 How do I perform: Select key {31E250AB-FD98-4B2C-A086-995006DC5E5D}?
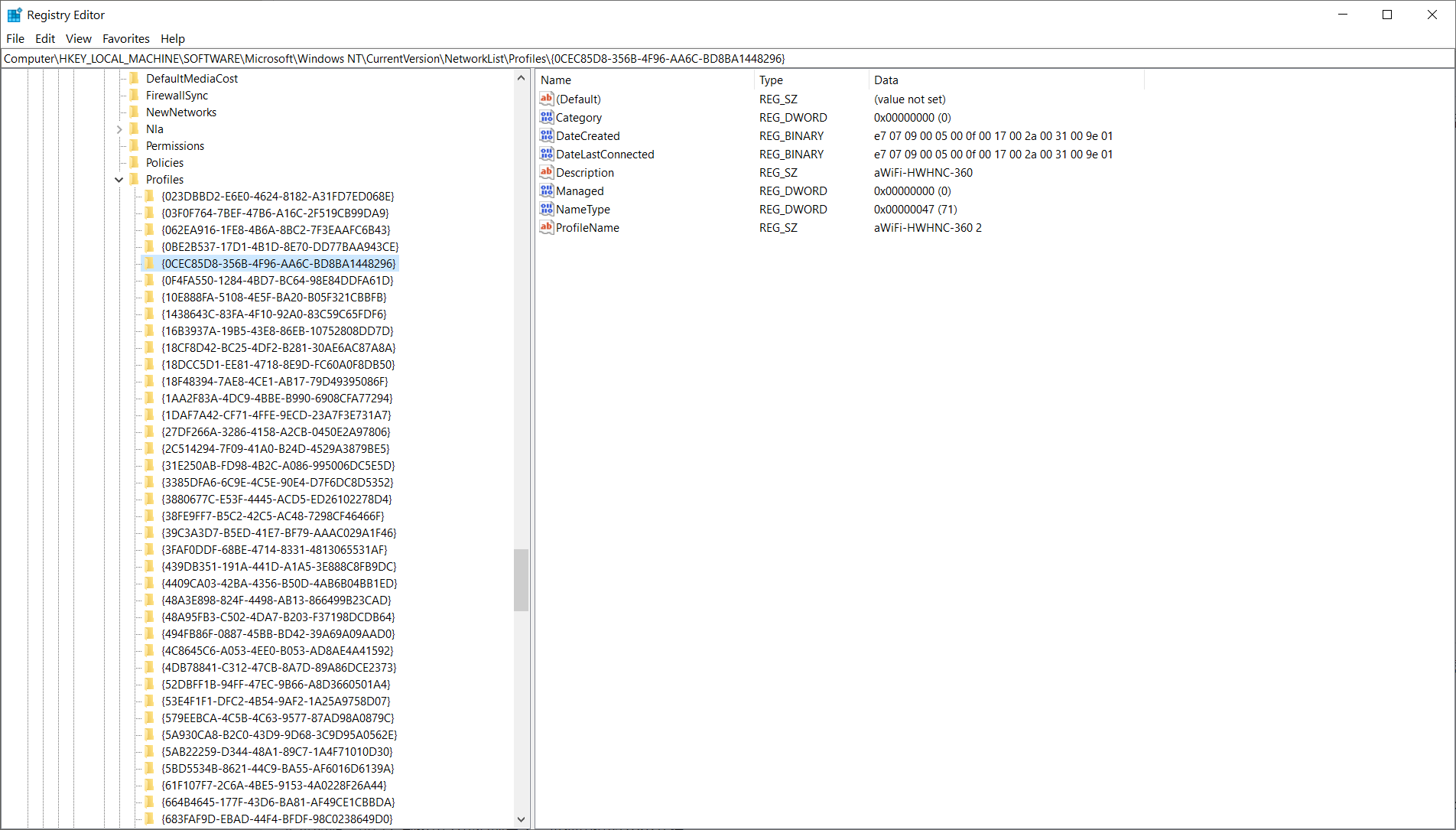[278, 466]
